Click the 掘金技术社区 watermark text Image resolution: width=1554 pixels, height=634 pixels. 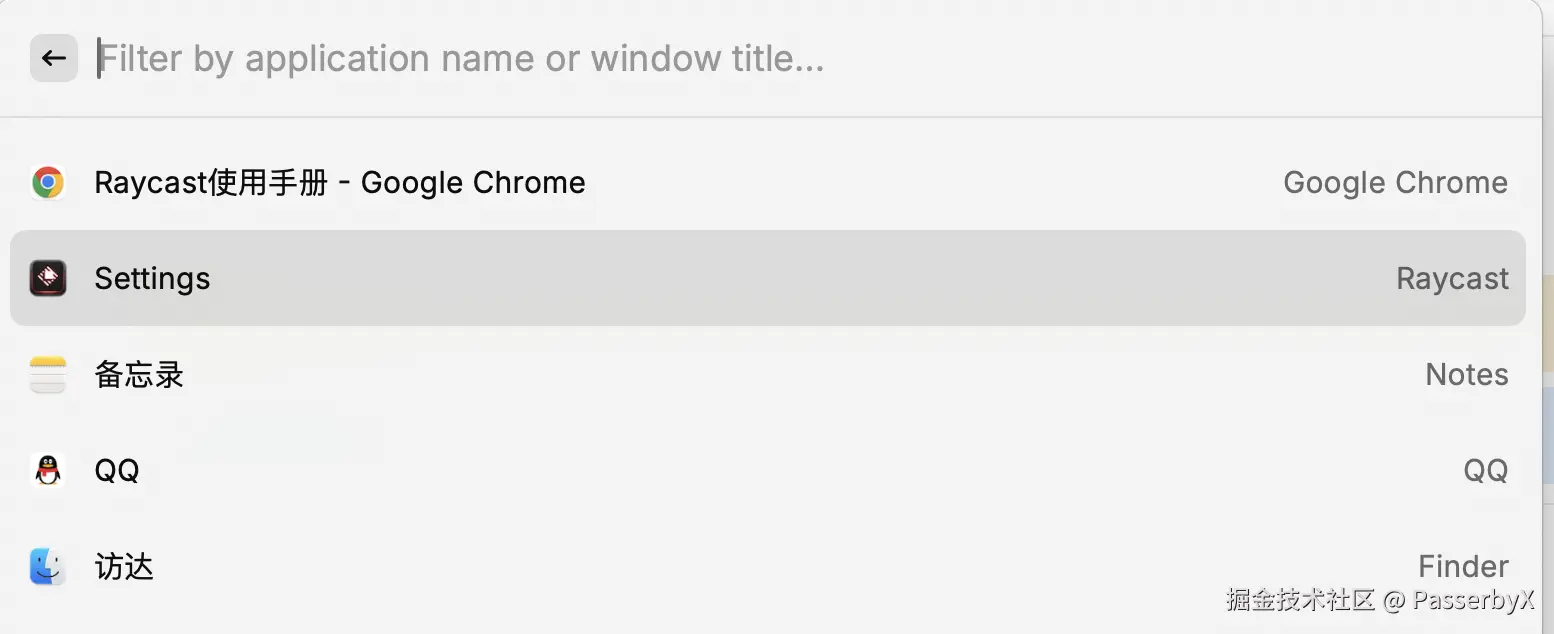[1300, 600]
